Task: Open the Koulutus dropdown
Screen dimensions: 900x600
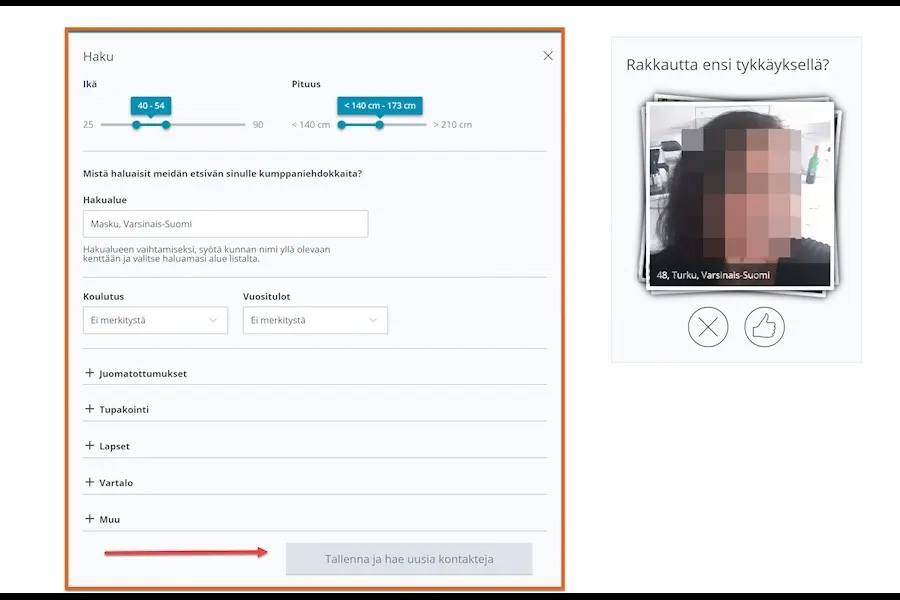Action: (156, 320)
